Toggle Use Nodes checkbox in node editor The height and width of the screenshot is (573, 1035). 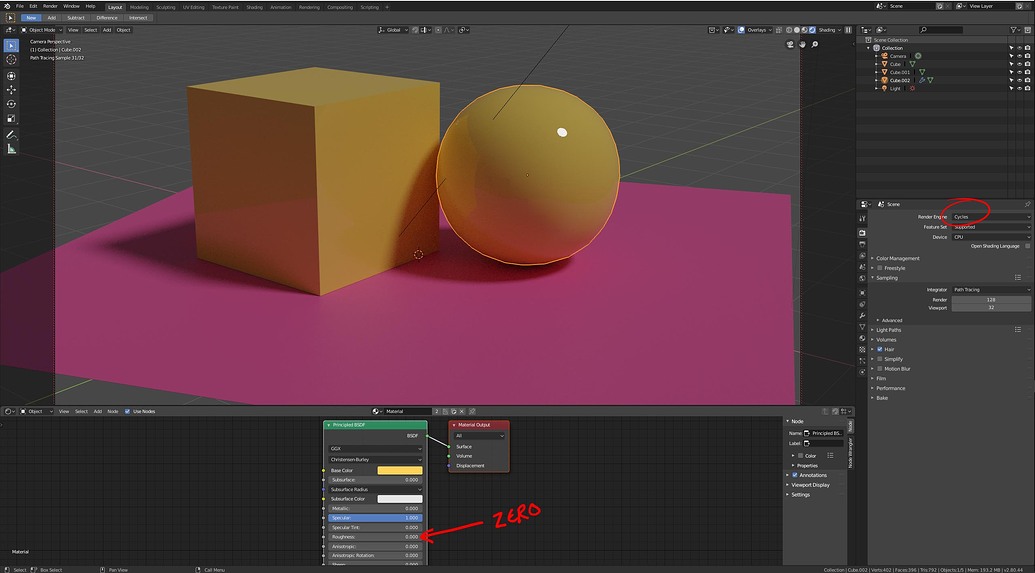pyautogui.click(x=127, y=411)
